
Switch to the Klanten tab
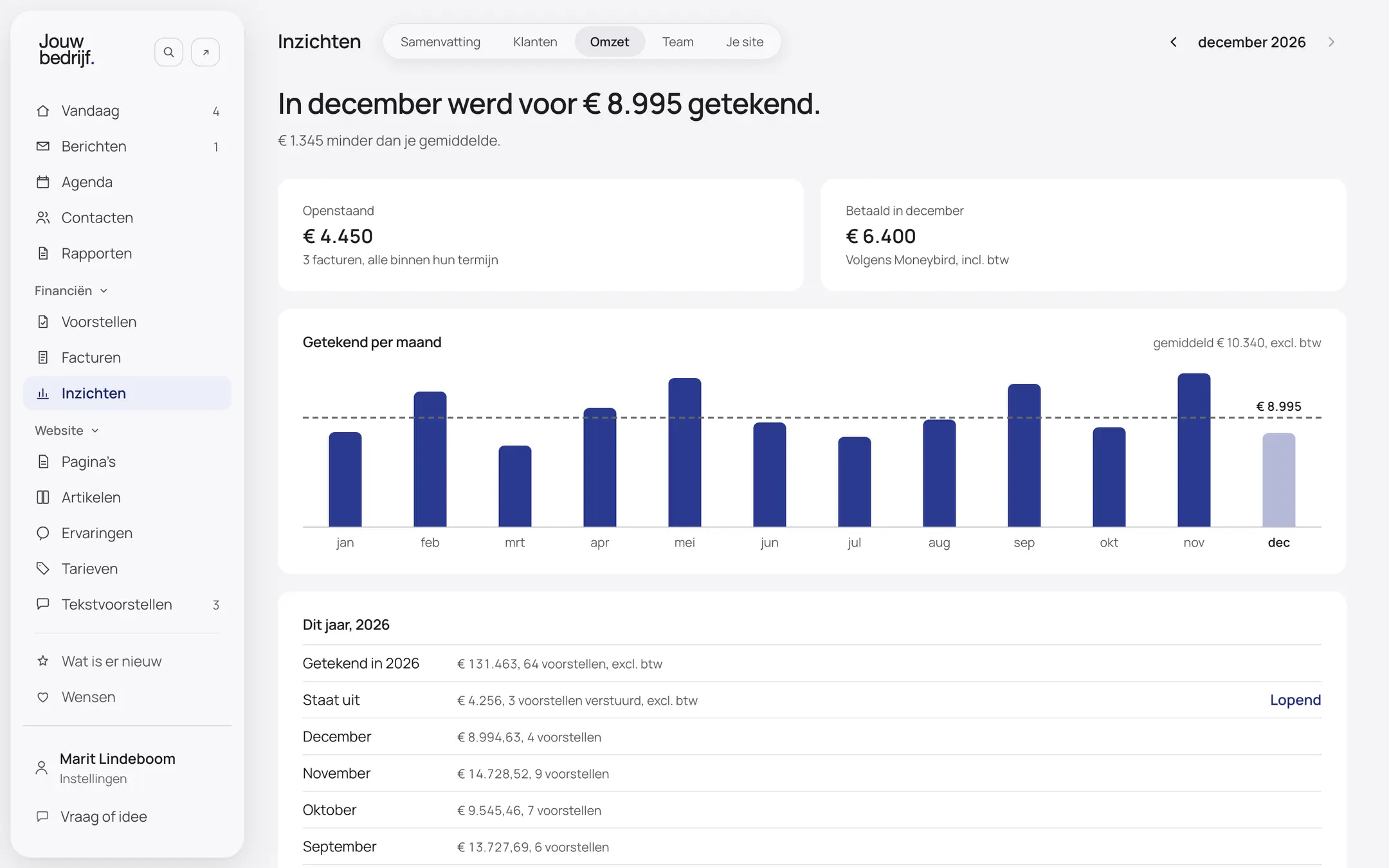(x=535, y=42)
